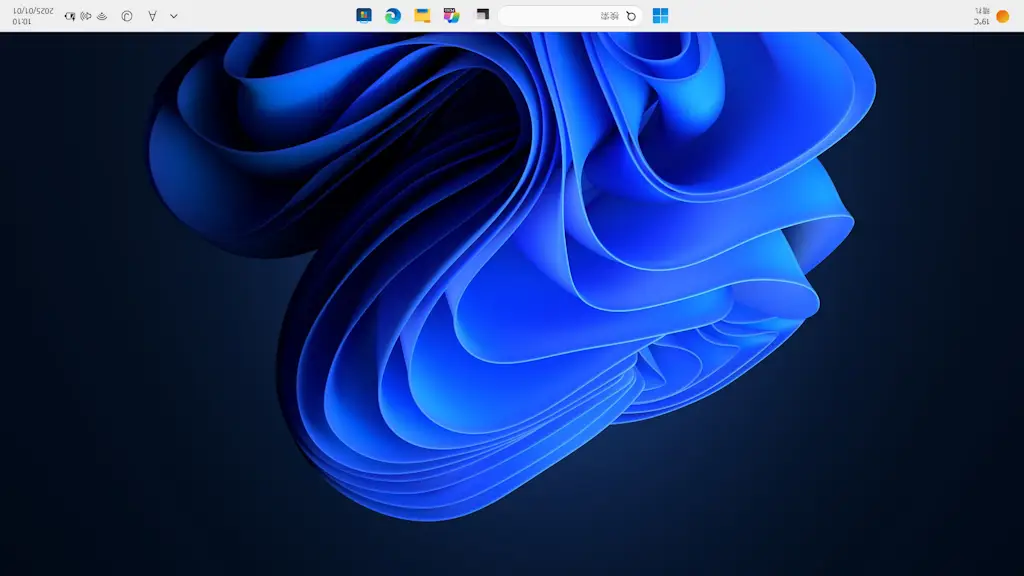Screen dimensions: 1024x576
Task: Open File Explorer from the taskbar
Action: coord(422,16)
